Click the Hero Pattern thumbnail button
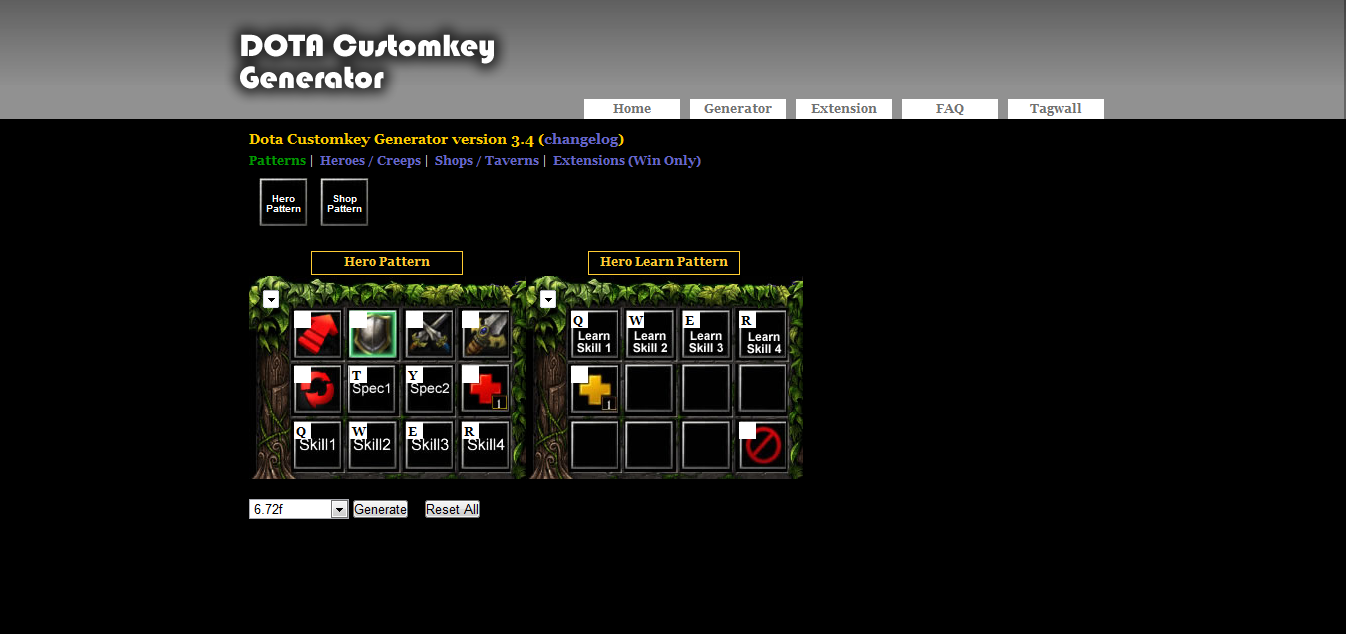This screenshot has height=634, width=1346. pos(283,202)
